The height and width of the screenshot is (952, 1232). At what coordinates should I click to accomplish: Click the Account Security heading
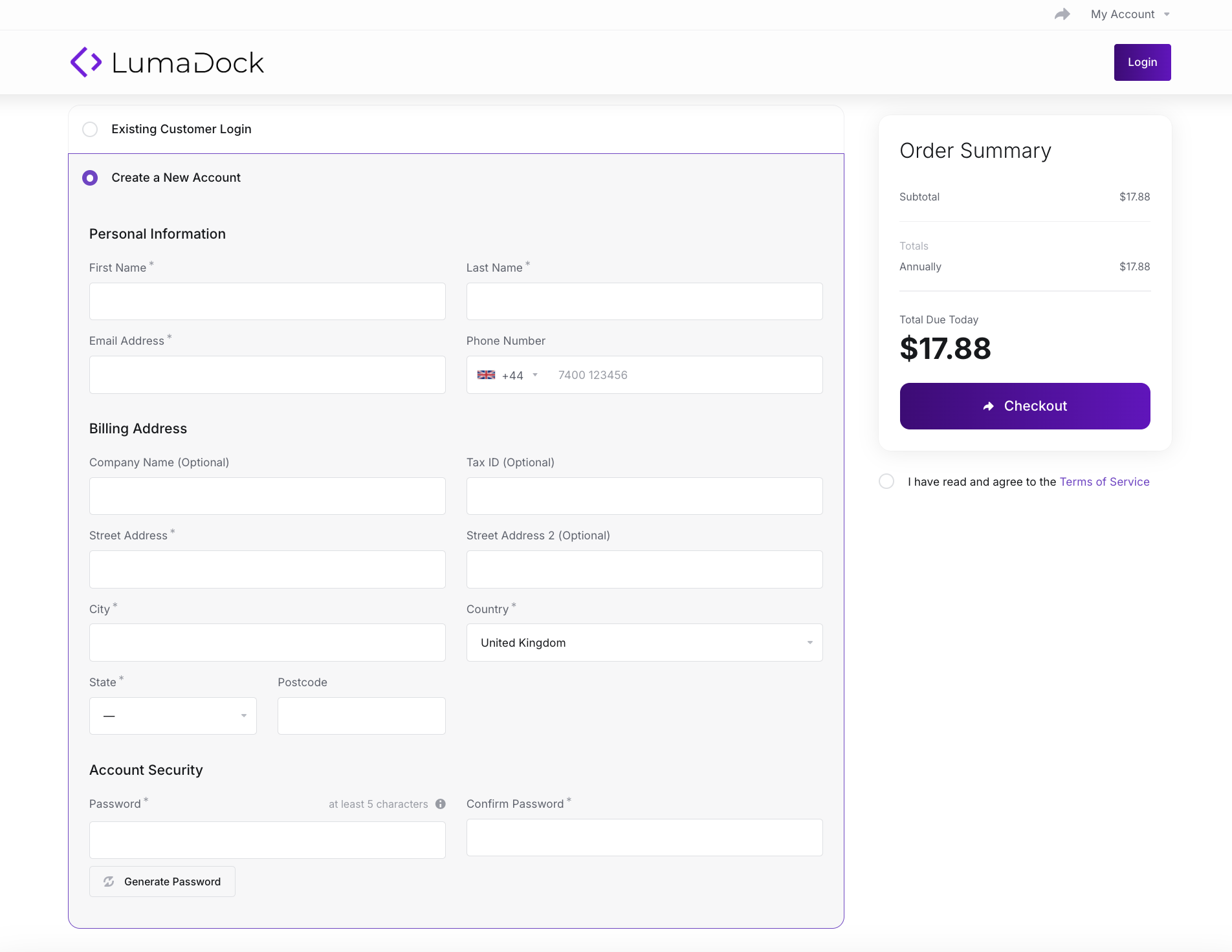[146, 770]
